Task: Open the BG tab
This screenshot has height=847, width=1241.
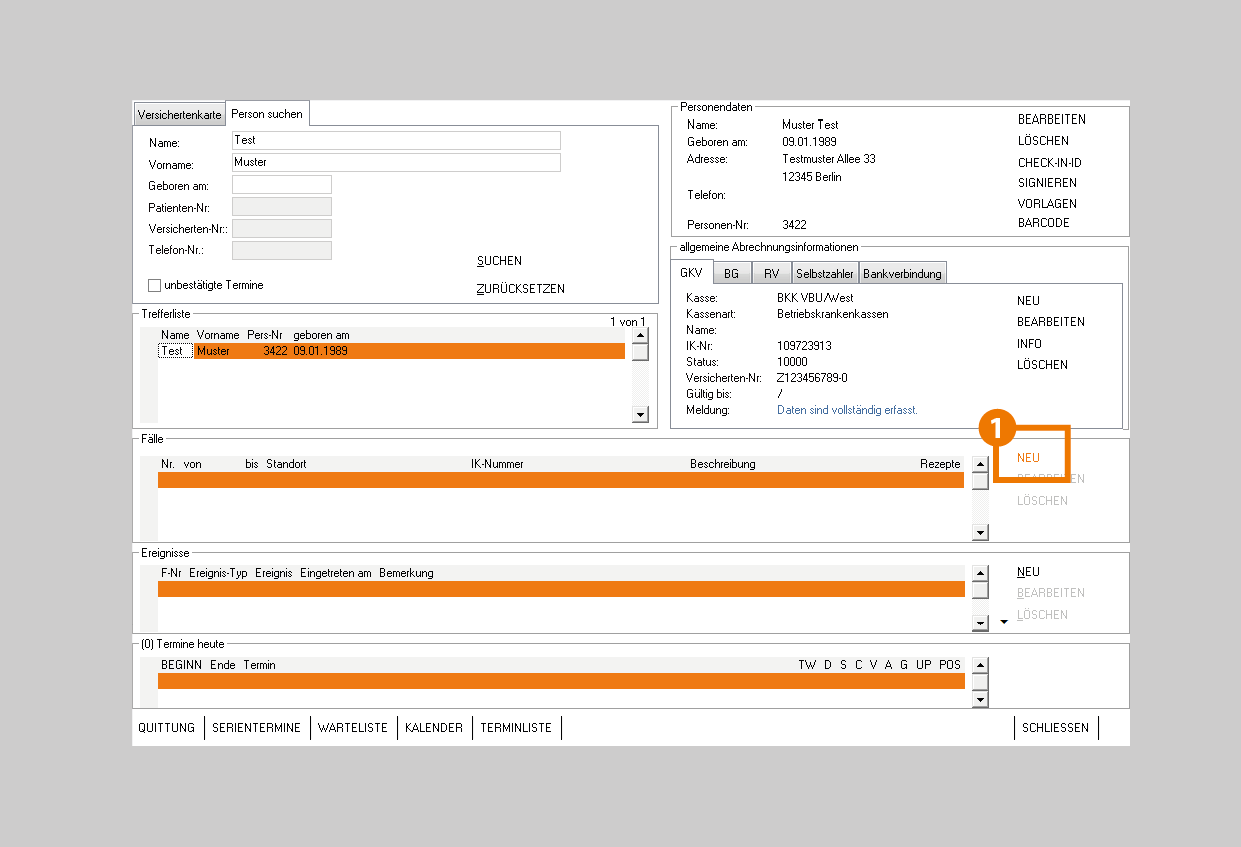Action: point(732,274)
